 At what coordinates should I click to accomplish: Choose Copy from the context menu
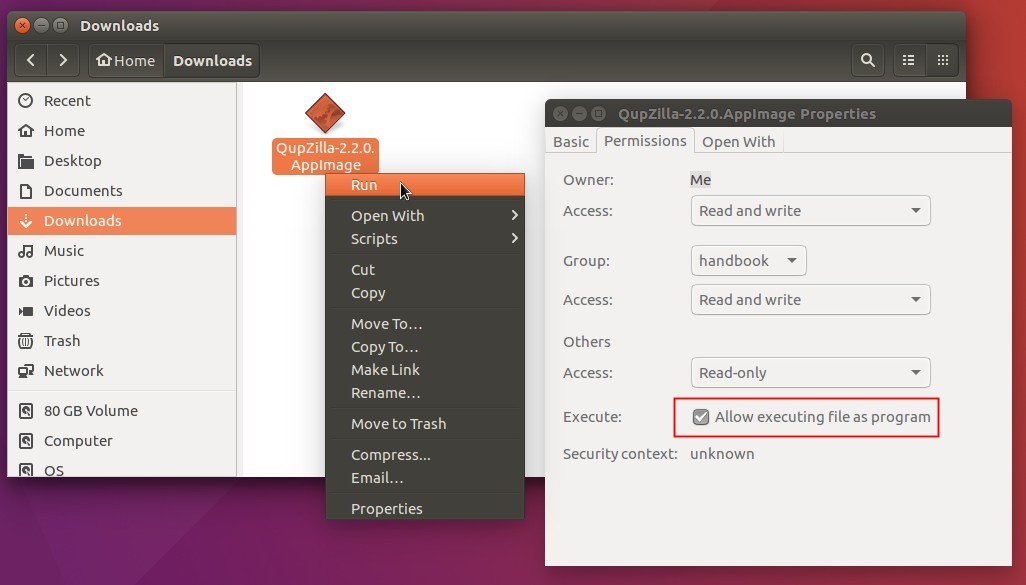point(425,293)
